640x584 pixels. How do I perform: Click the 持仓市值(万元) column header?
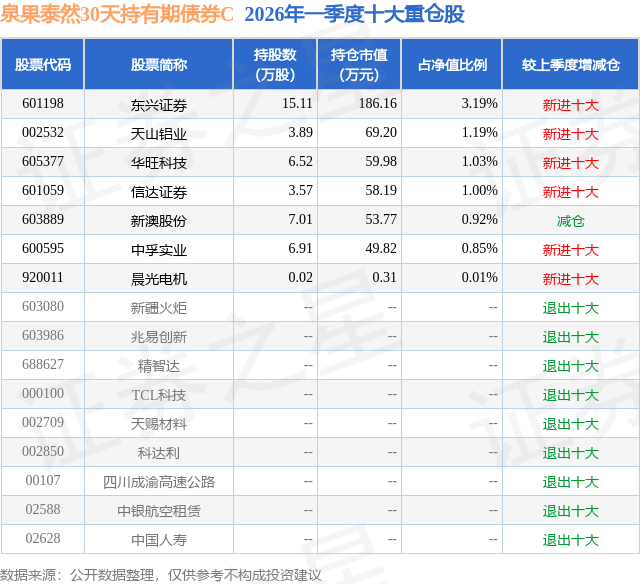point(359,64)
